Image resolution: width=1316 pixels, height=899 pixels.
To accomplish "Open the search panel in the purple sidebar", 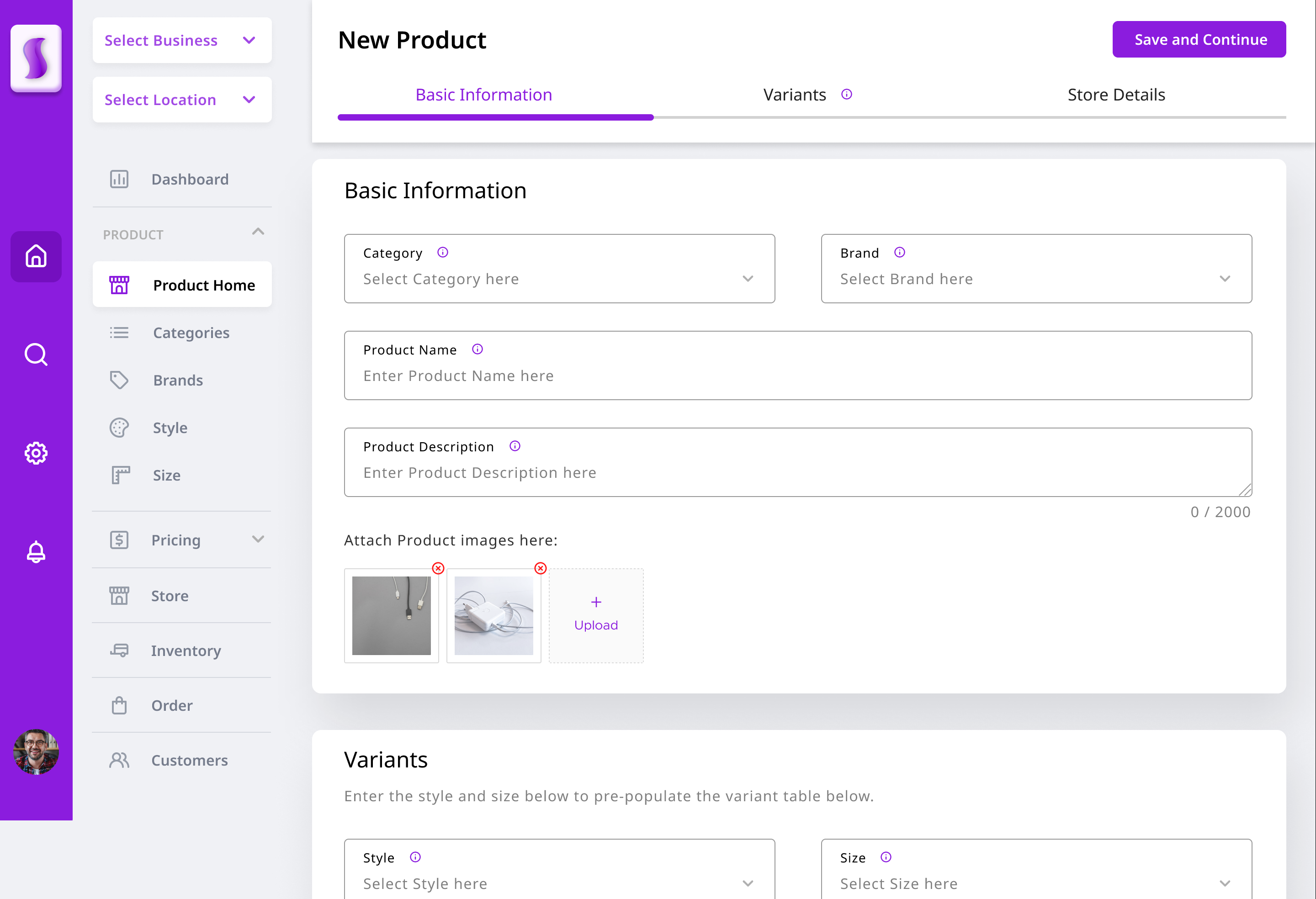I will coord(36,355).
